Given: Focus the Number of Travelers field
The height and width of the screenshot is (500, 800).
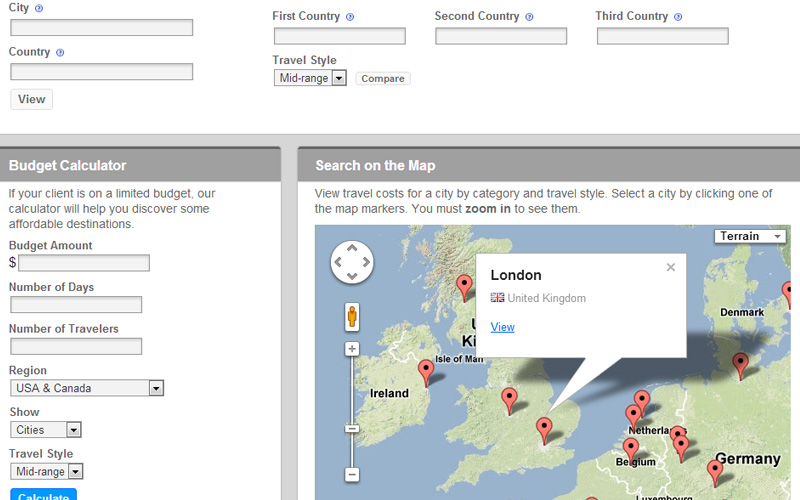Looking at the screenshot, I should tap(76, 346).
